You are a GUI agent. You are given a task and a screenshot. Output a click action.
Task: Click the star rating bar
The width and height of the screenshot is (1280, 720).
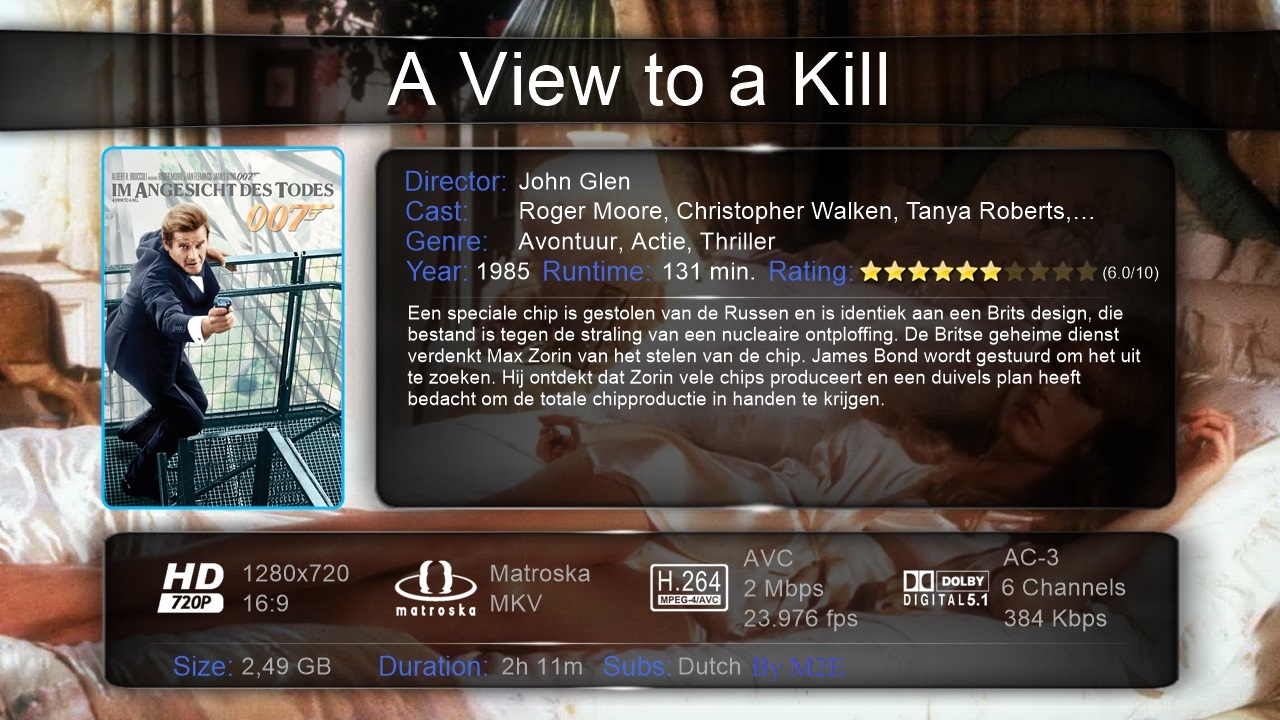click(x=979, y=271)
